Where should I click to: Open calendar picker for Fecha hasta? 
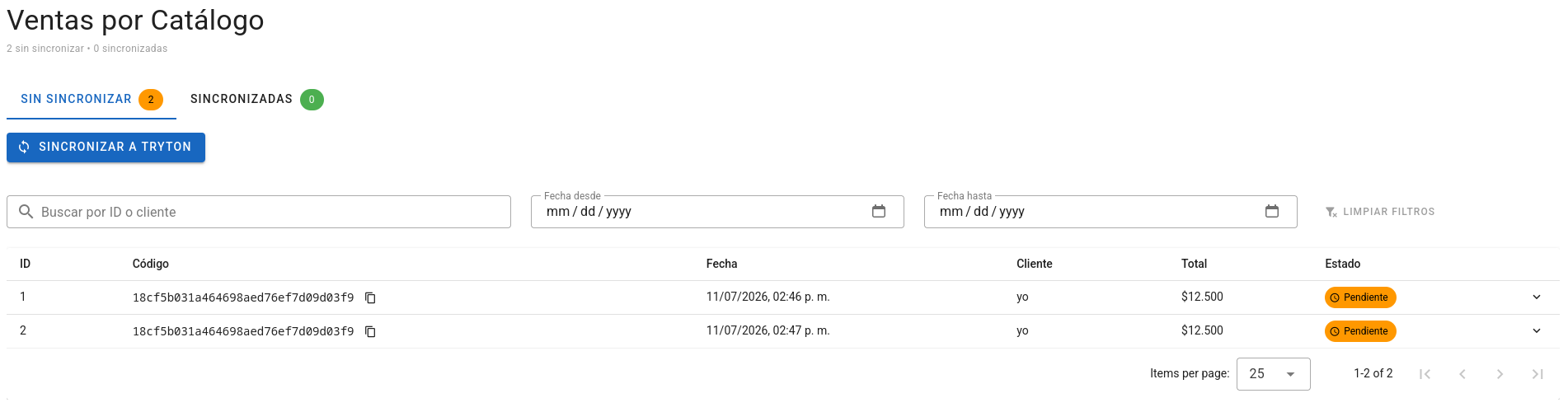click(x=1272, y=212)
